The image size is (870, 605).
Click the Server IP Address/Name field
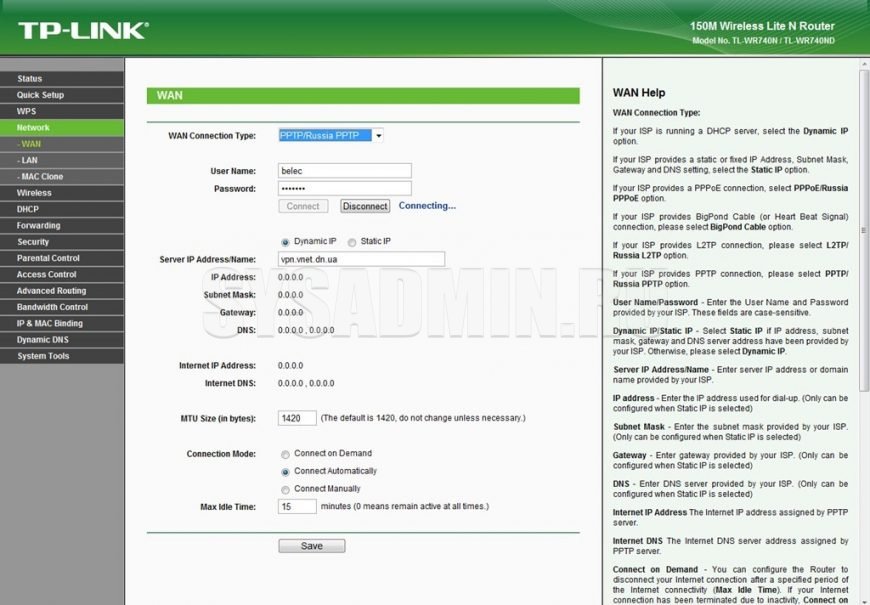point(360,259)
